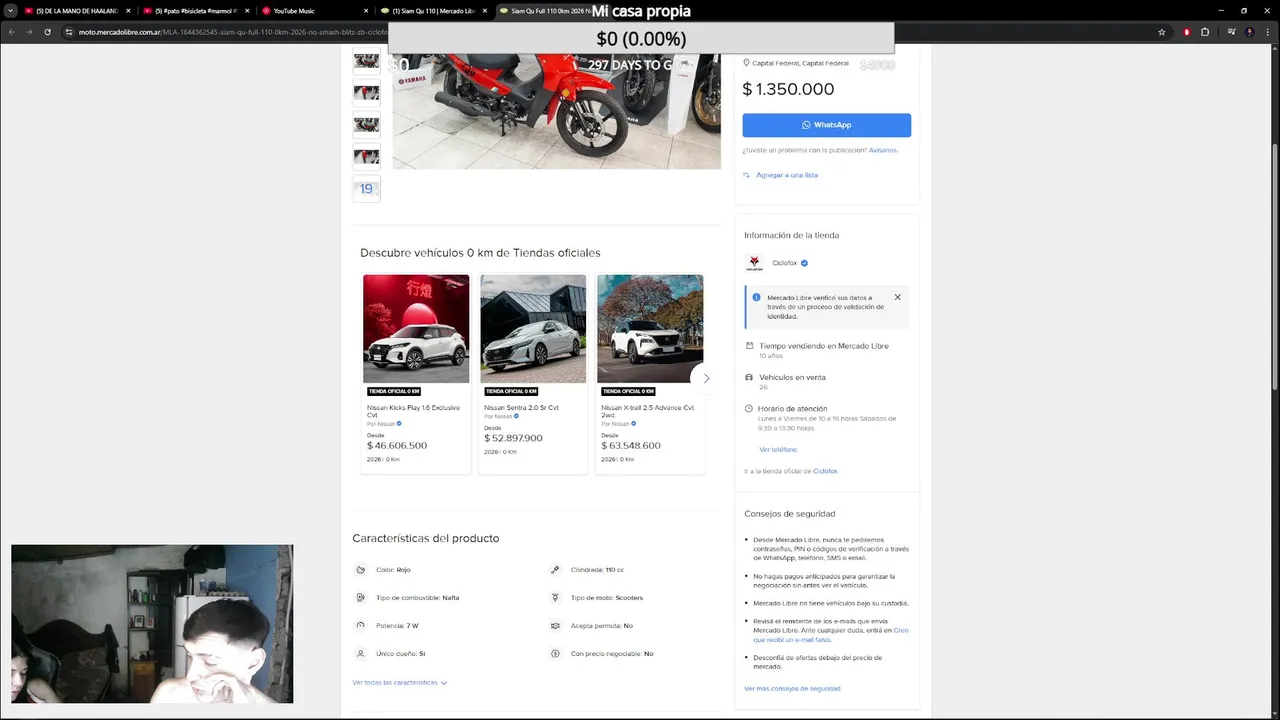The image size is (1280, 720).
Task: Click Ver más consejos de seguridad
Action: click(792, 688)
